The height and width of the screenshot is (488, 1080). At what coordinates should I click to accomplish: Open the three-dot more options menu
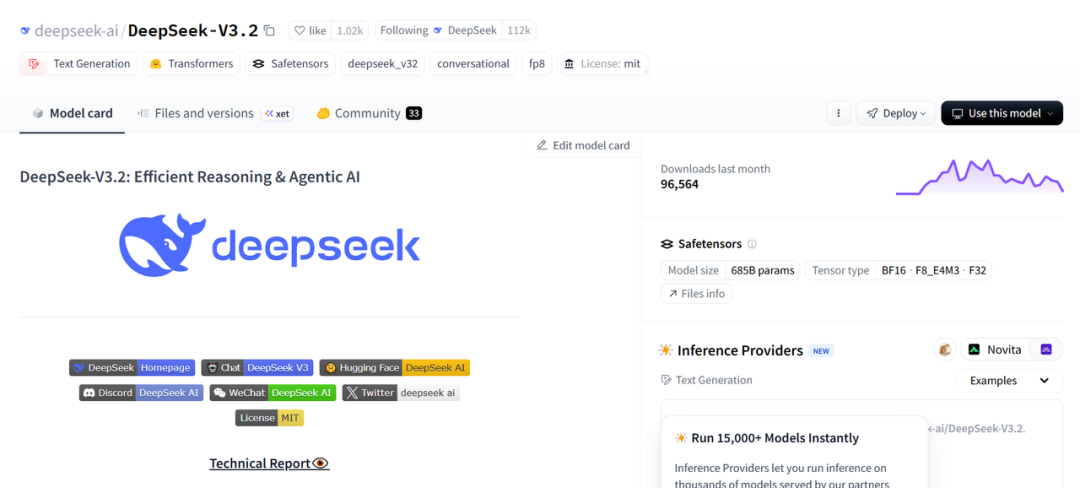838,113
